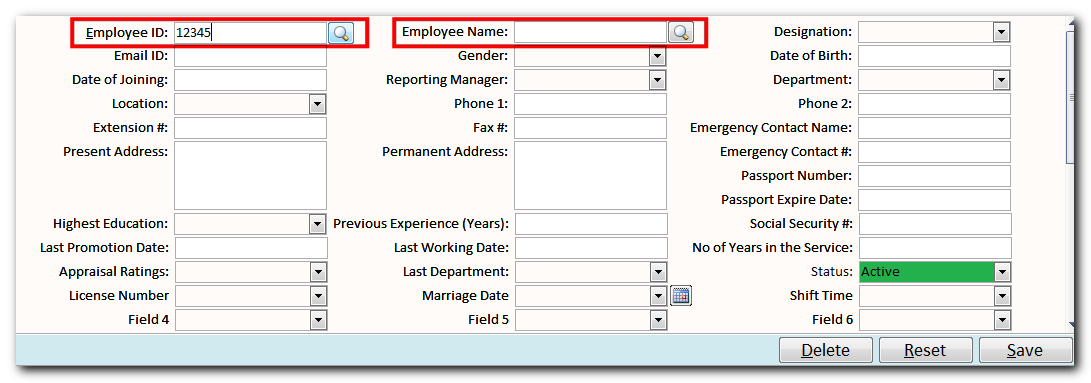The width and height of the screenshot is (1091, 383).
Task: Open the Department dropdown
Action: [1001, 80]
